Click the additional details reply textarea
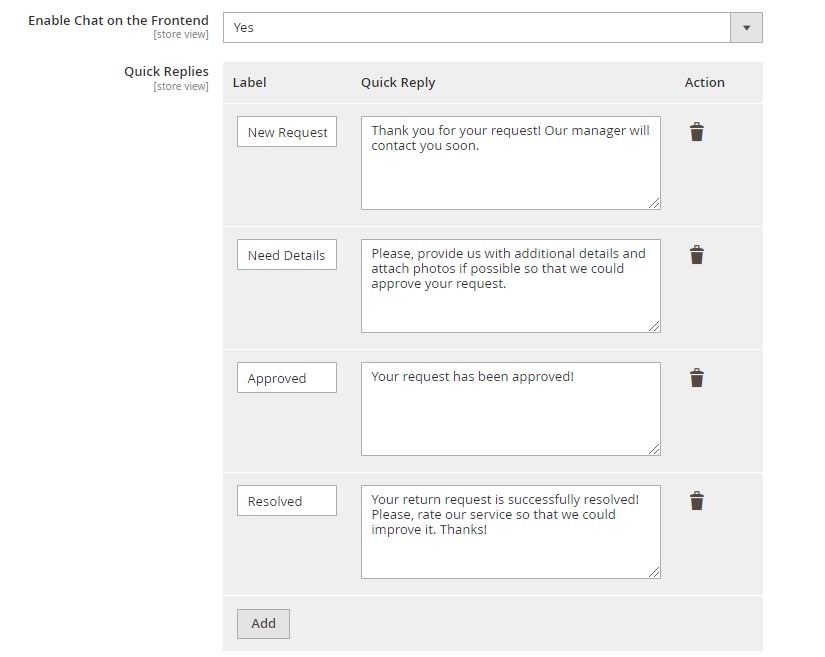Image resolution: width=825 pixels, height=657 pixels. (511, 286)
